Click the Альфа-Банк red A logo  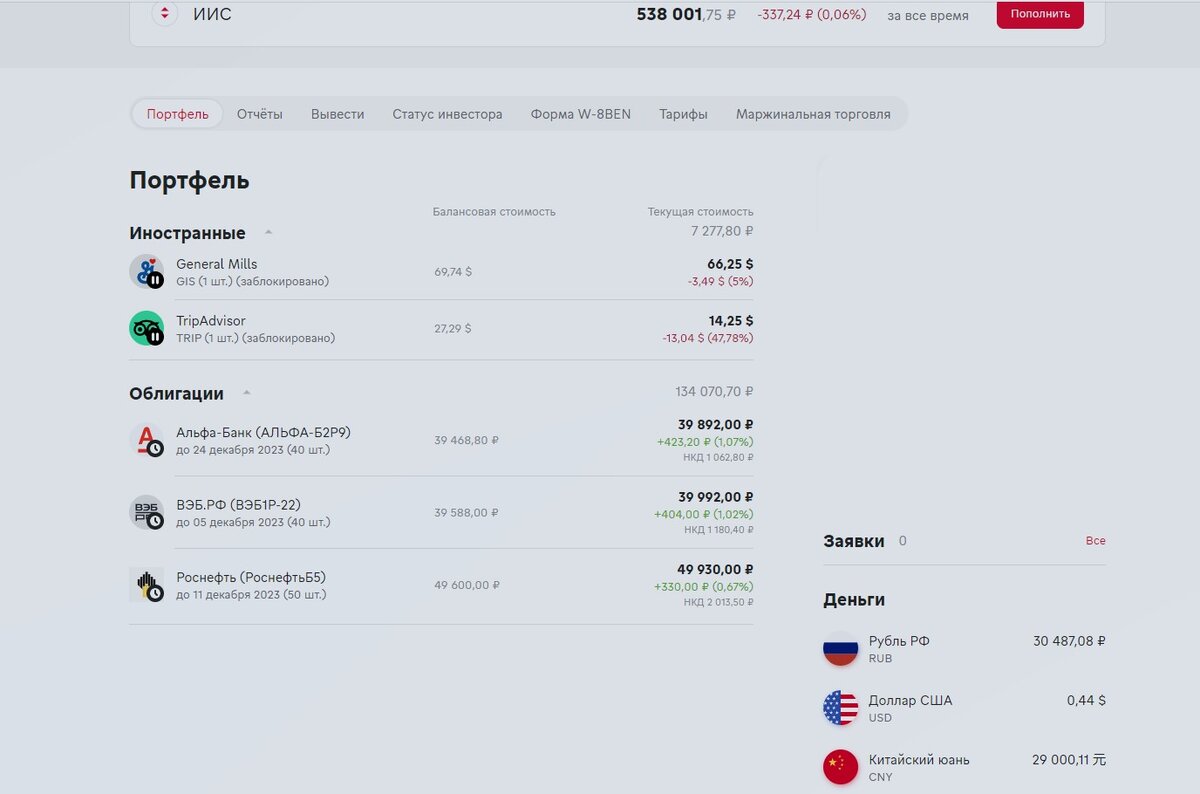click(x=147, y=440)
